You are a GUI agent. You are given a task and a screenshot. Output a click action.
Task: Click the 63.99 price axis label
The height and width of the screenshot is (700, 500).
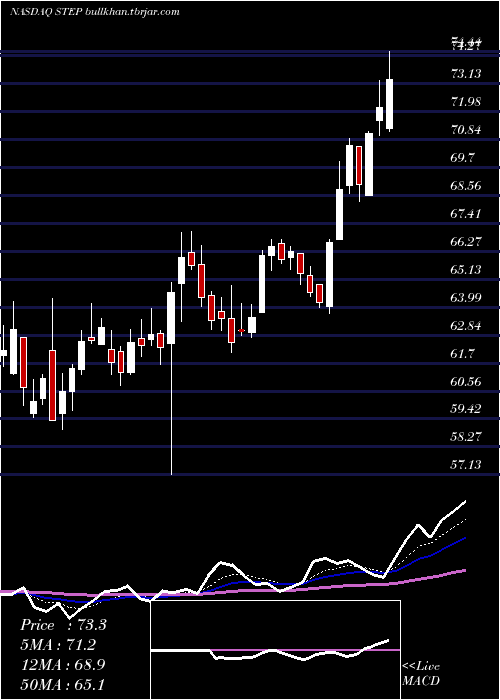(x=467, y=298)
